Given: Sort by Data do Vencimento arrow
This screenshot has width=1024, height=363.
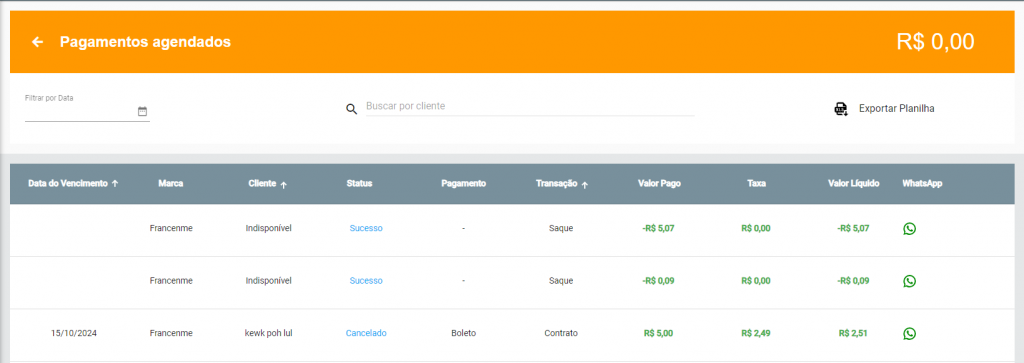Looking at the screenshot, I should point(115,184).
